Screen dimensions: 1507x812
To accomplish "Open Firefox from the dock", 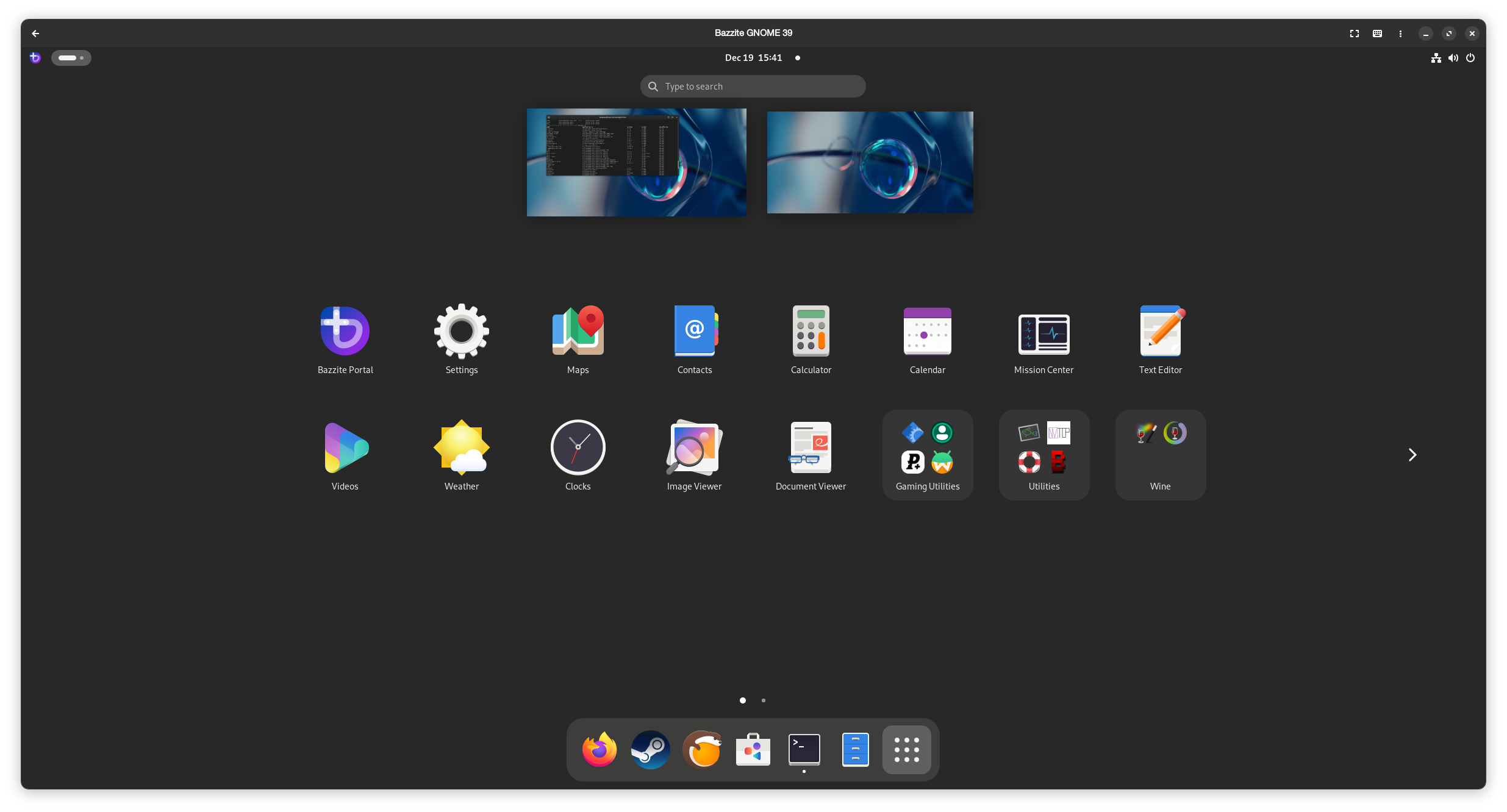I will coord(599,749).
